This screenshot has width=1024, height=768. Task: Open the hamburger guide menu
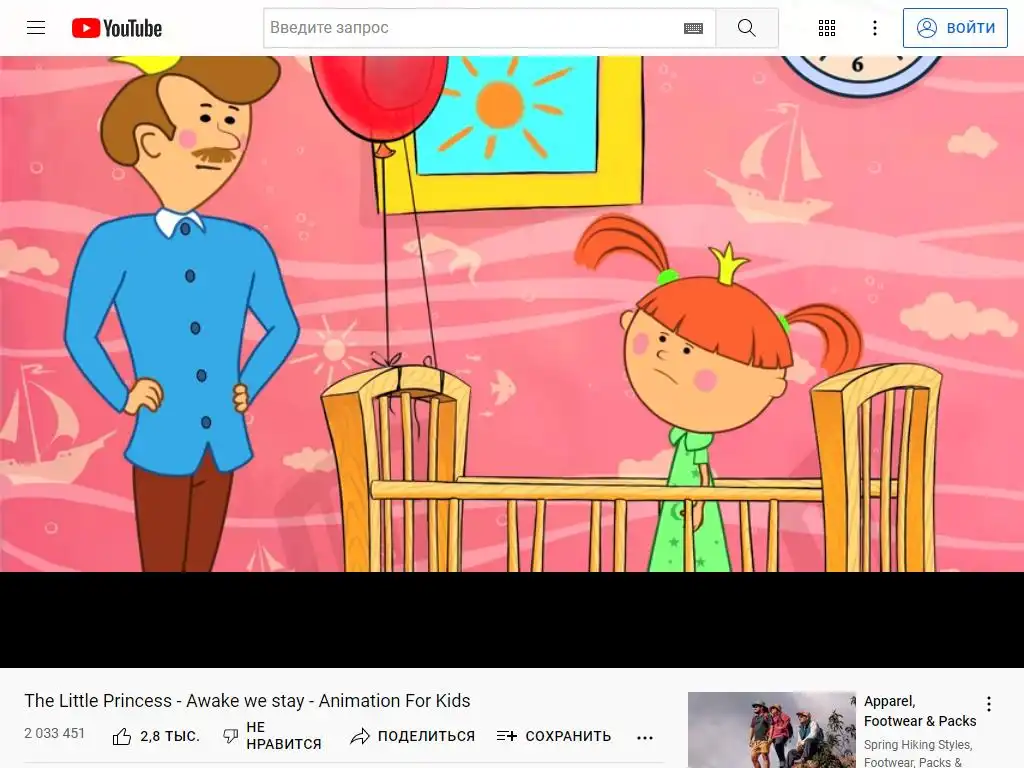click(x=36, y=27)
